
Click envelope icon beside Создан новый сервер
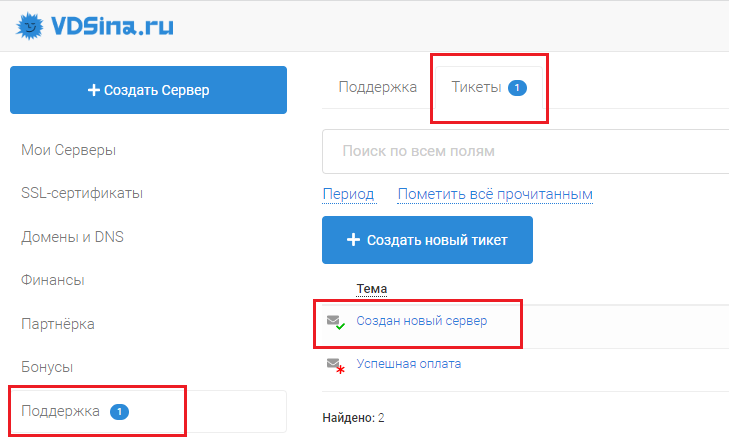pyautogui.click(x=336, y=322)
